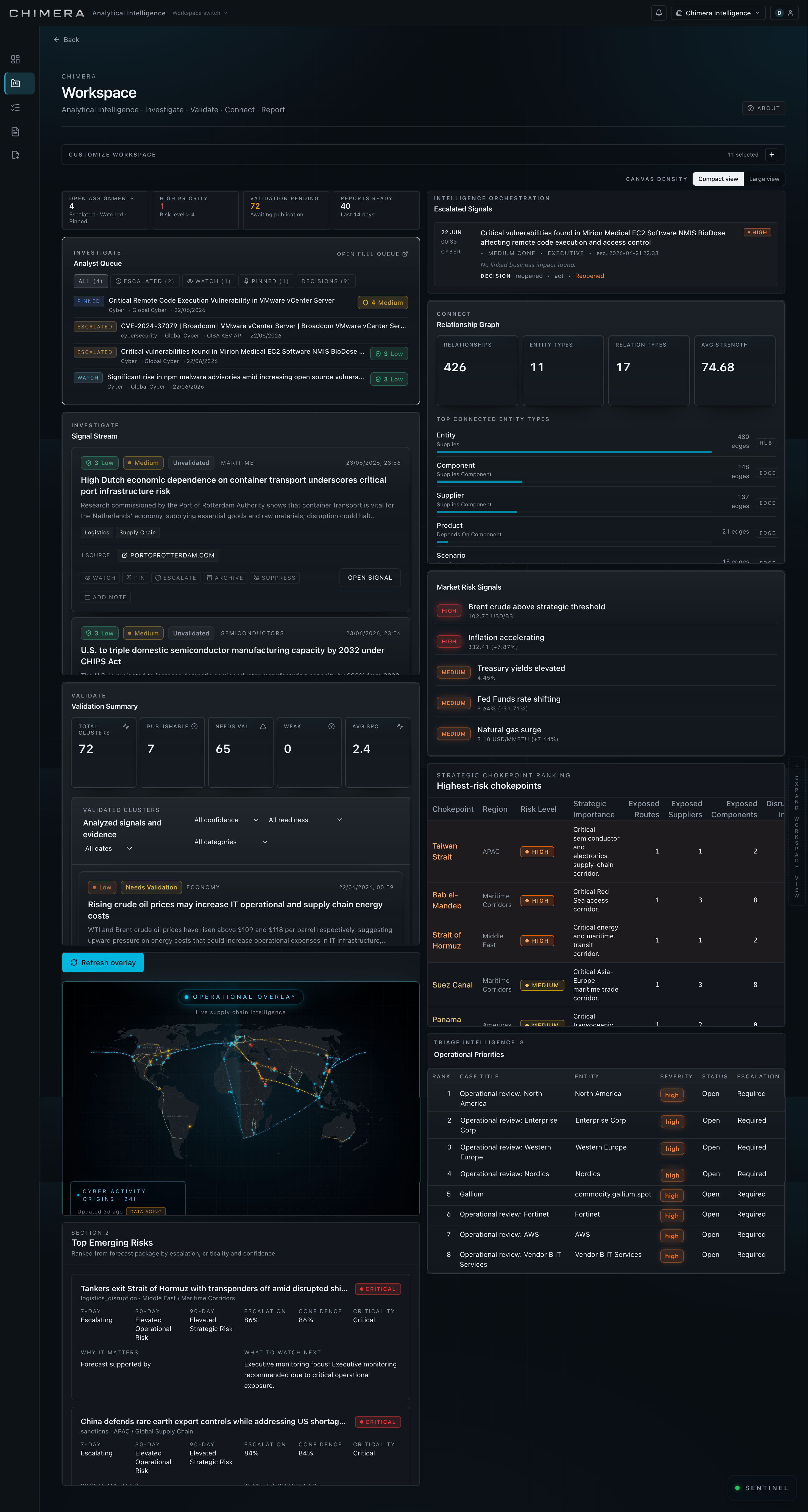
Task: Click the Open Signal button
Action: click(x=370, y=578)
